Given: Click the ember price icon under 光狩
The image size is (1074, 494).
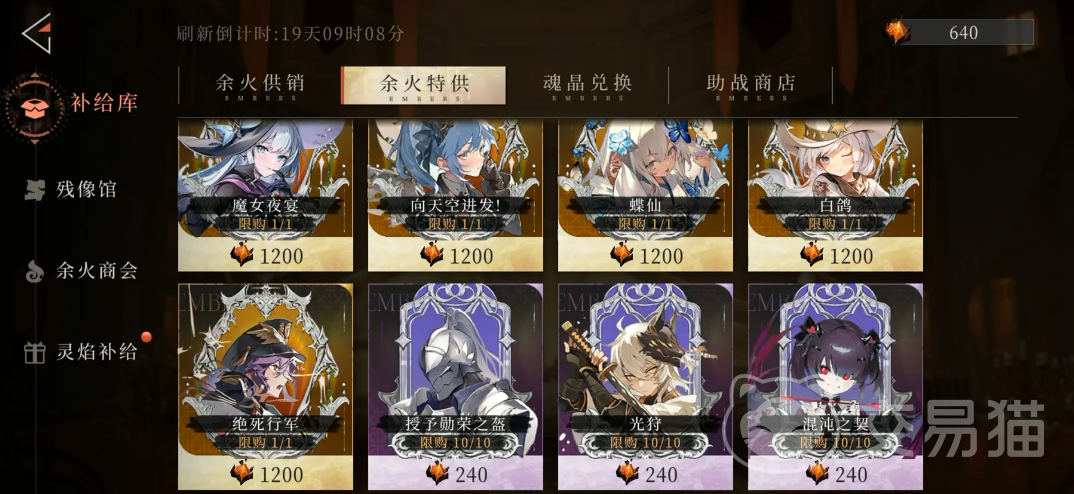Looking at the screenshot, I should [627, 473].
